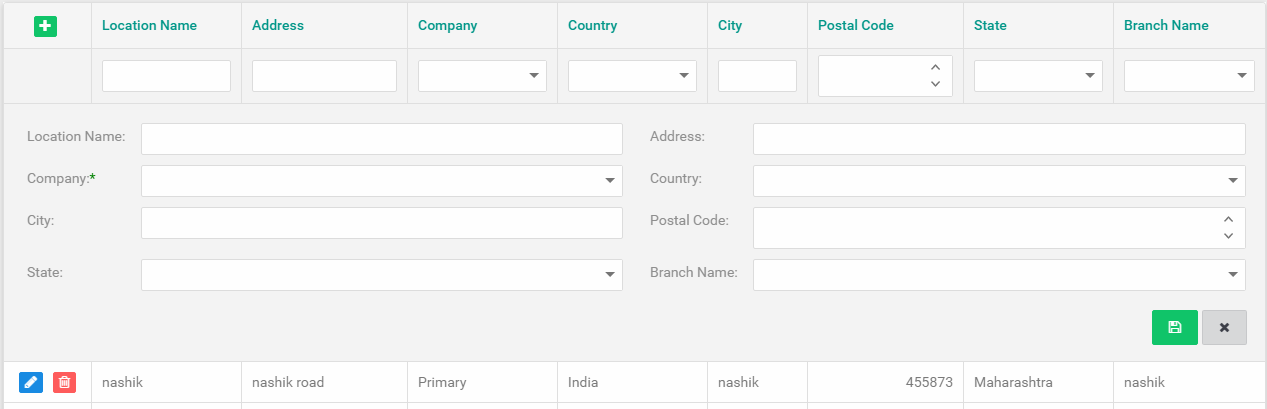Expand the State dropdown in the form
Screen dimensions: 1267x409
pos(381,275)
